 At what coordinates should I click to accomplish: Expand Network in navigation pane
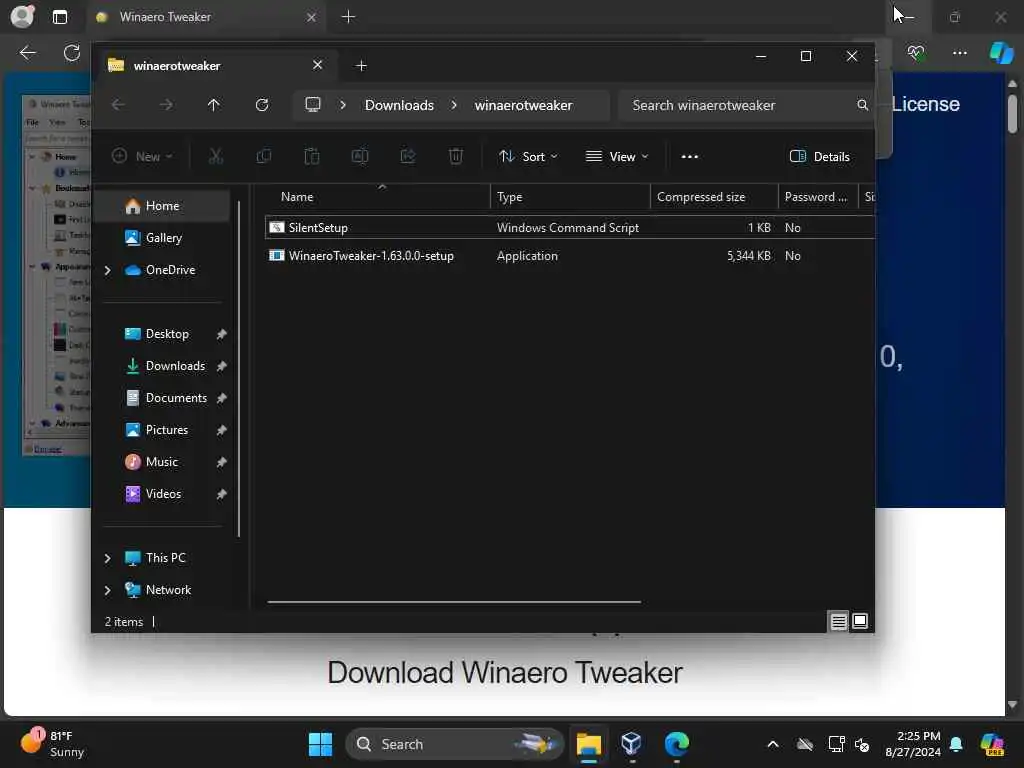point(108,590)
